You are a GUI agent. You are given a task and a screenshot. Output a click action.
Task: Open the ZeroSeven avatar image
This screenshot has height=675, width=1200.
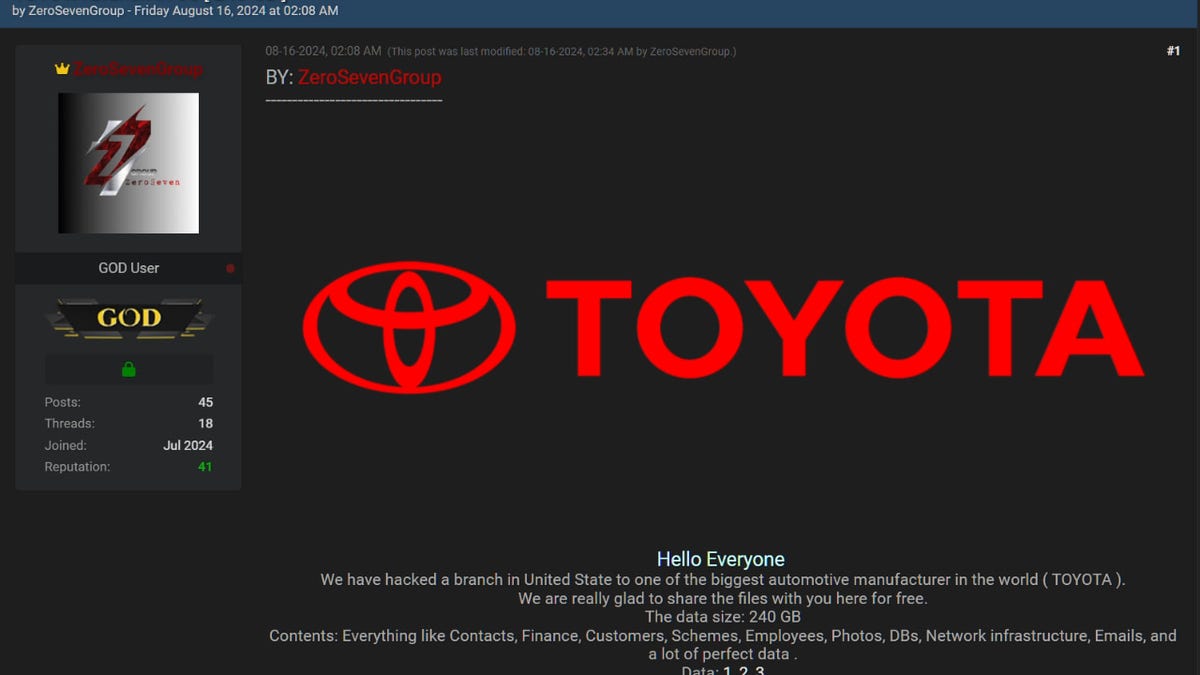pyautogui.click(x=128, y=163)
